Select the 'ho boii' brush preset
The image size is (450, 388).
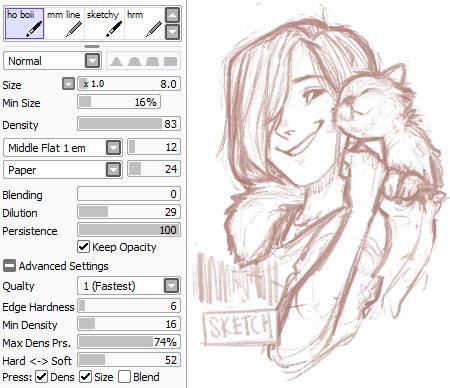click(24, 24)
